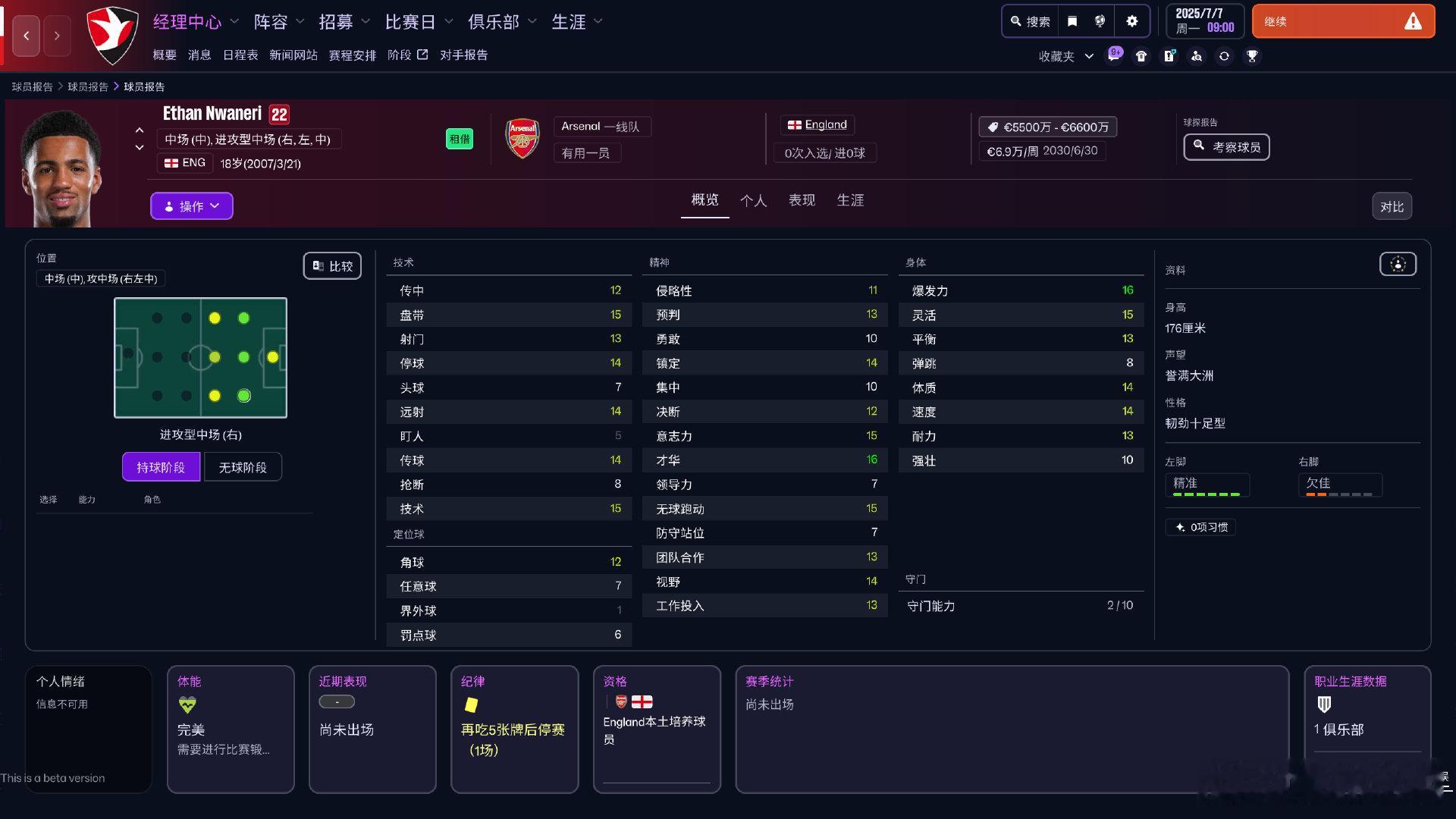
Task: Open messages inbox icon with 9+ badge
Action: [1114, 55]
